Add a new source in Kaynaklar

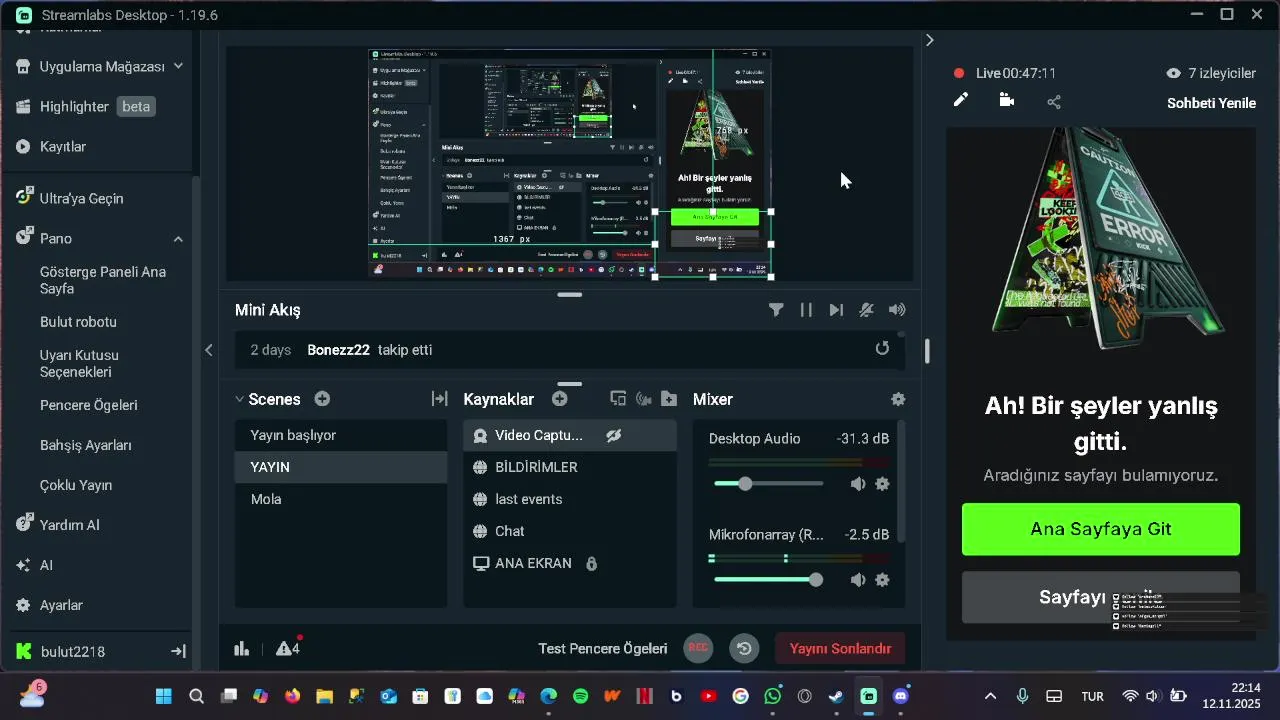pos(560,398)
